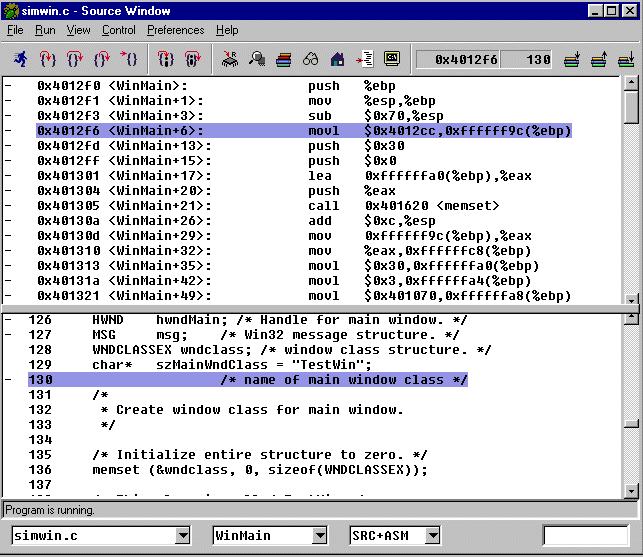Click the Step assembly instruction icon

pos(166,59)
